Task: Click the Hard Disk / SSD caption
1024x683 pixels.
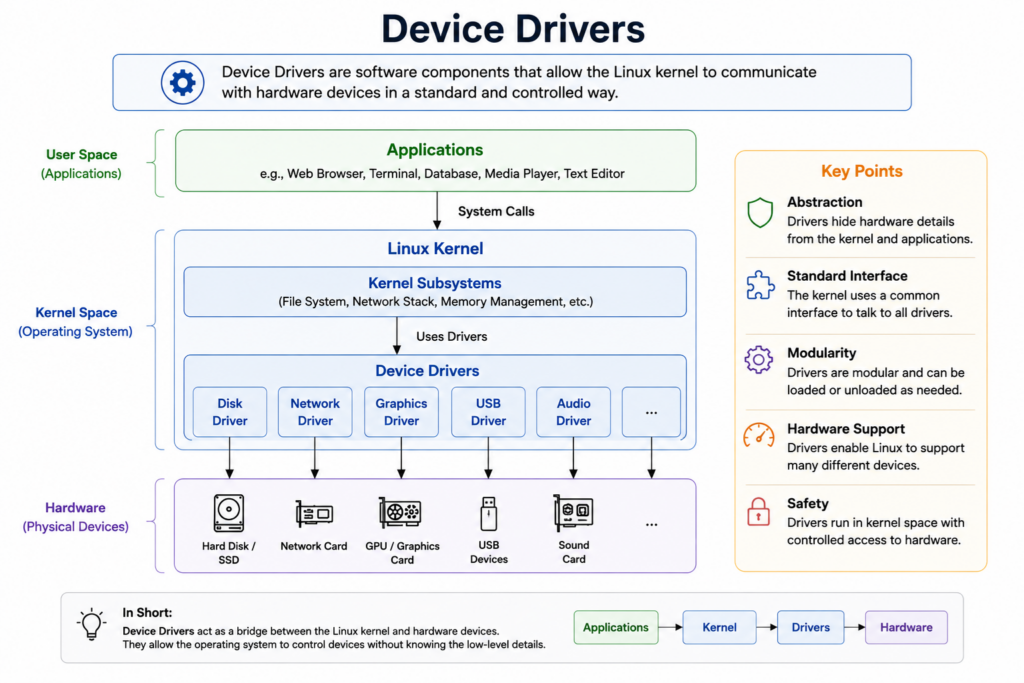Action: click(x=229, y=553)
